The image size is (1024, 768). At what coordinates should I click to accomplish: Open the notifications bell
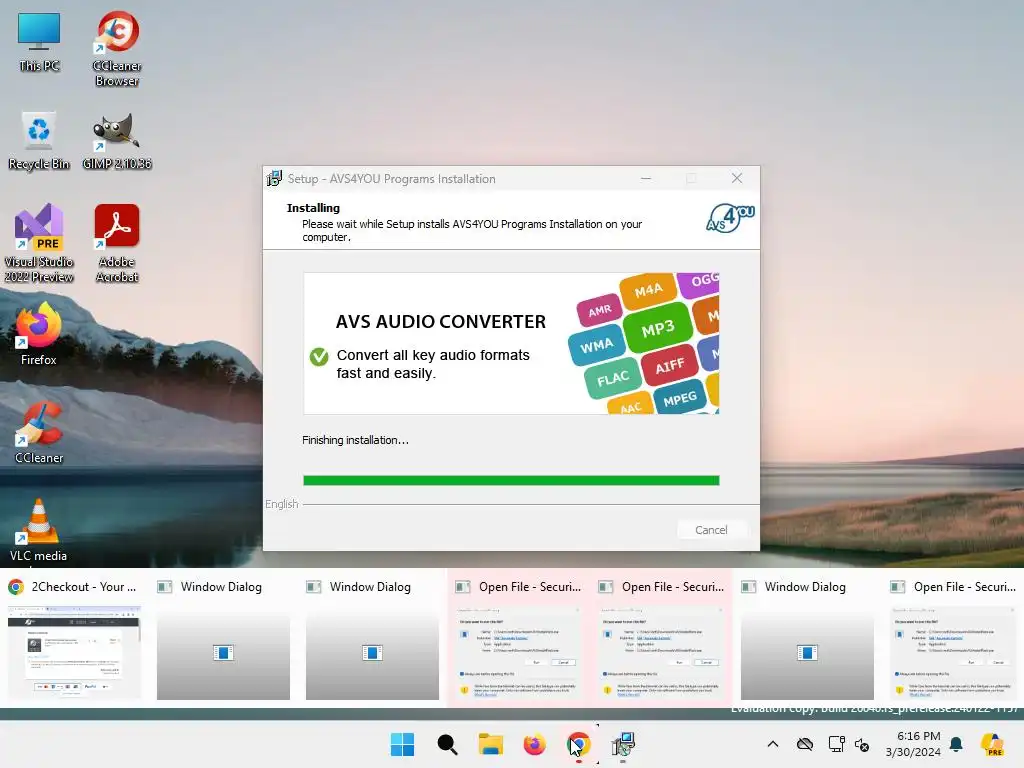coord(956,744)
